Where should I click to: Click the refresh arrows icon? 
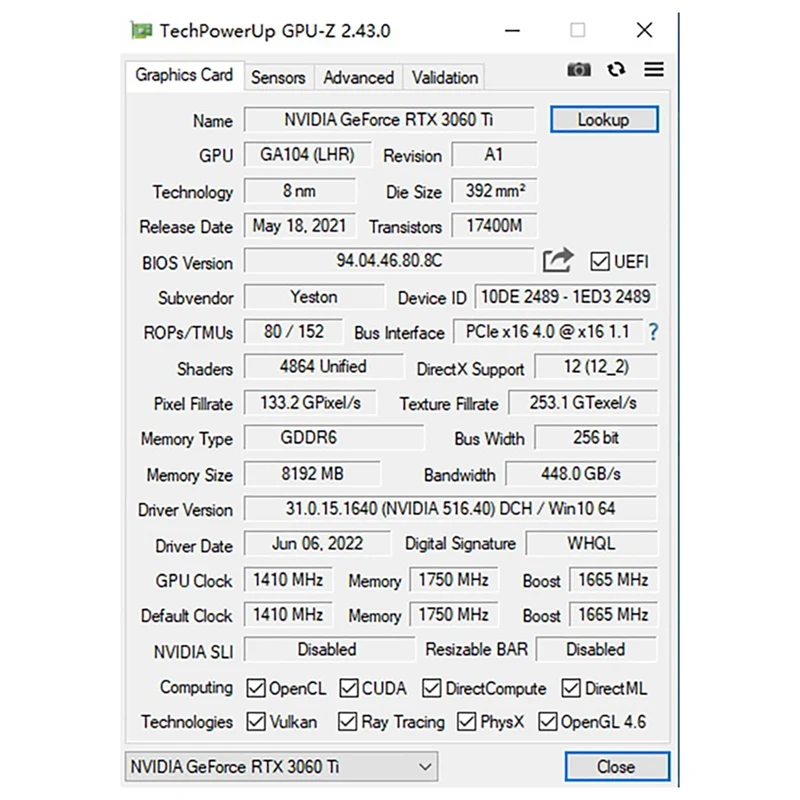pos(616,69)
